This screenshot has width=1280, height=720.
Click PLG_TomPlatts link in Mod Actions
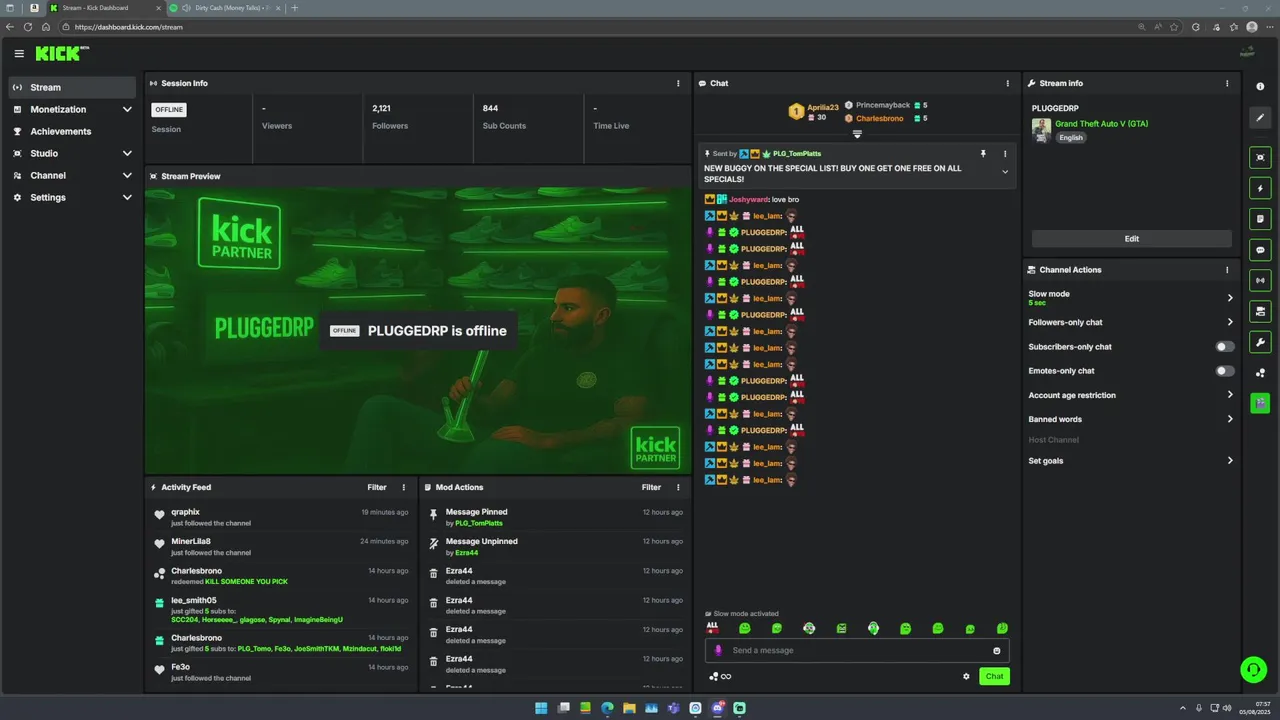(479, 523)
